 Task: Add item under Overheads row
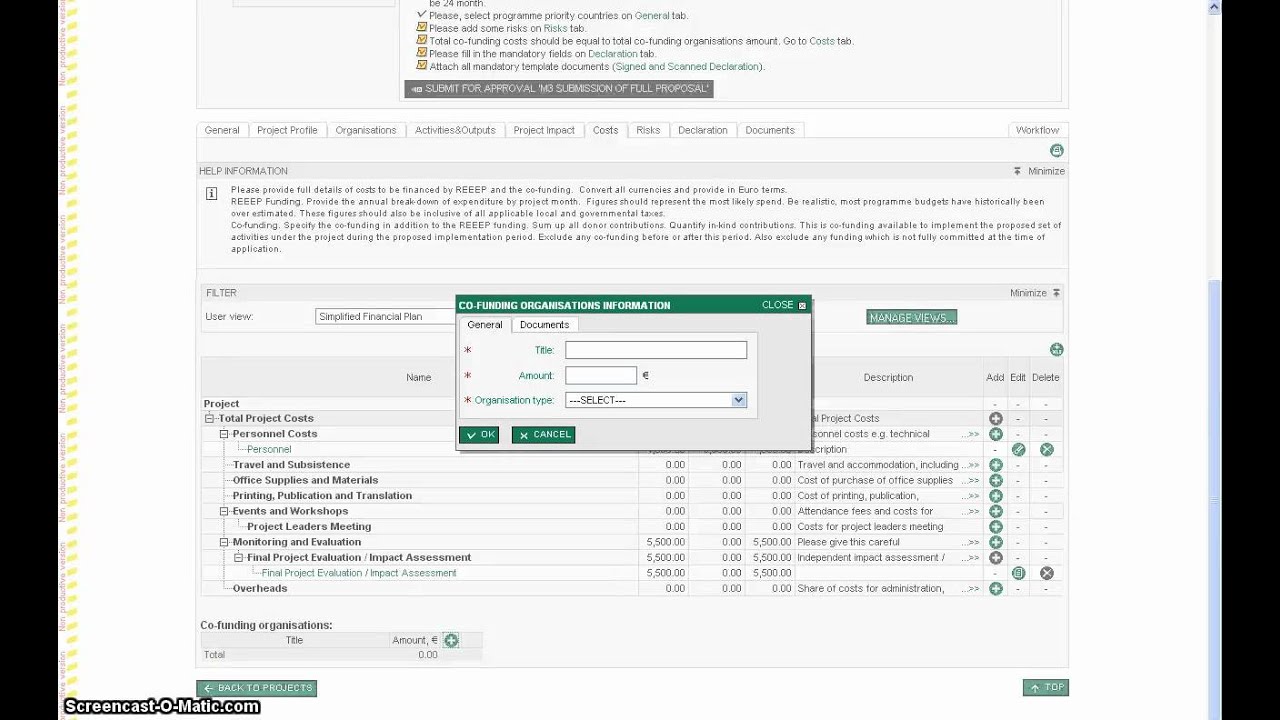tap(995, 589)
